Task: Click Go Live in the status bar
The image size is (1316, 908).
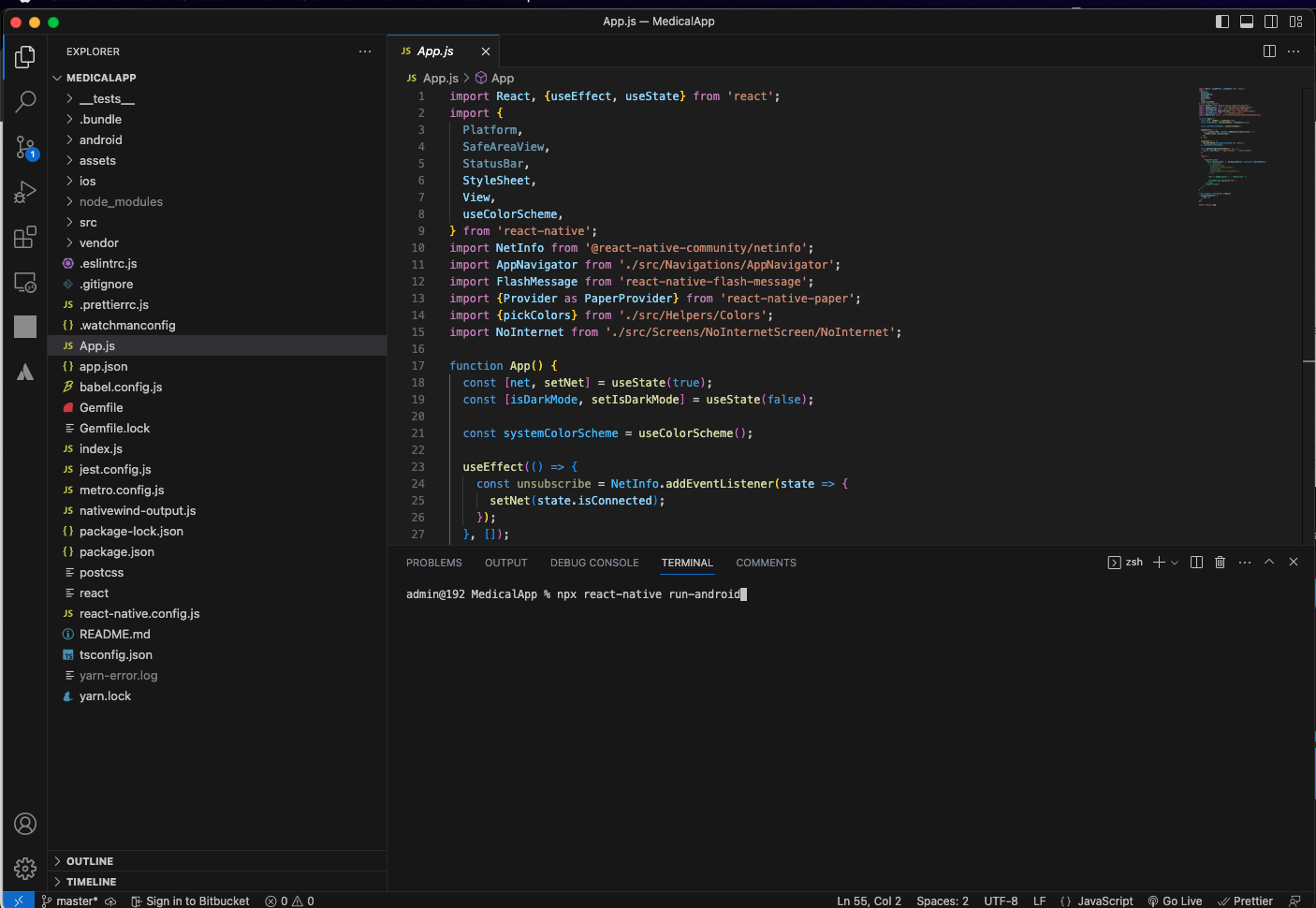Action: (x=1176, y=901)
